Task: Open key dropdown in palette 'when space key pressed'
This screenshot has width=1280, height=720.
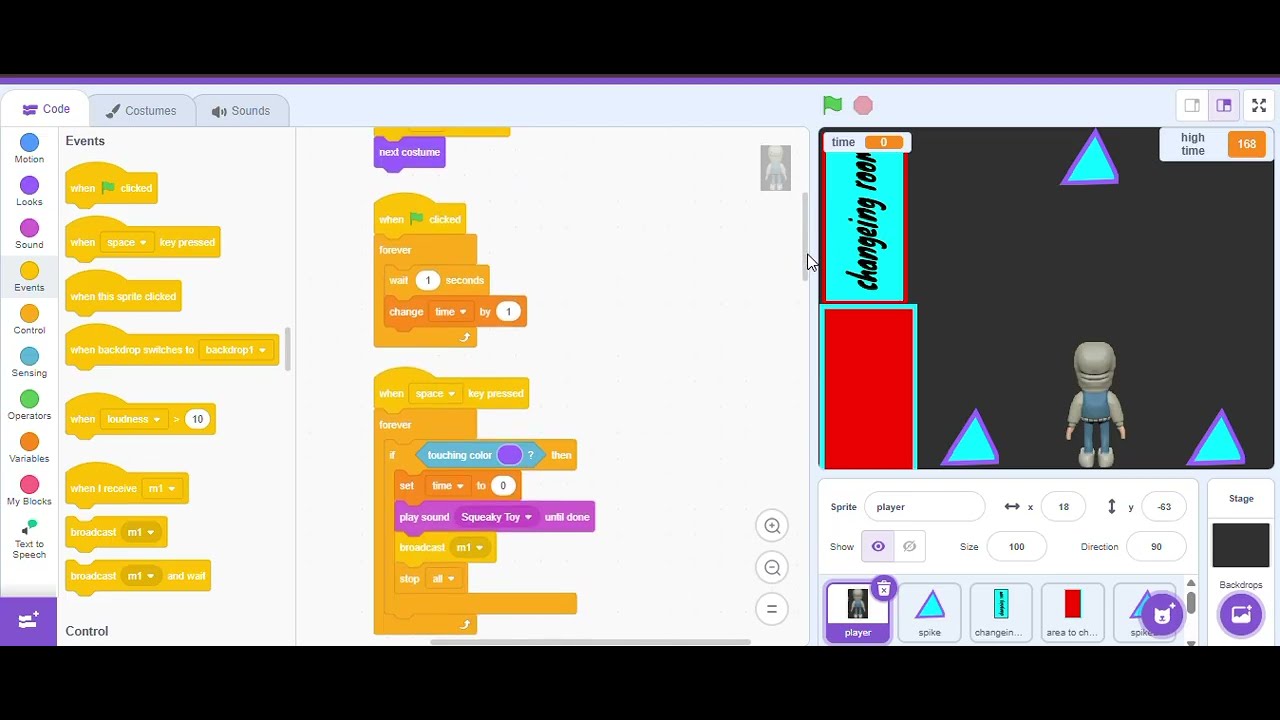Action: (126, 243)
